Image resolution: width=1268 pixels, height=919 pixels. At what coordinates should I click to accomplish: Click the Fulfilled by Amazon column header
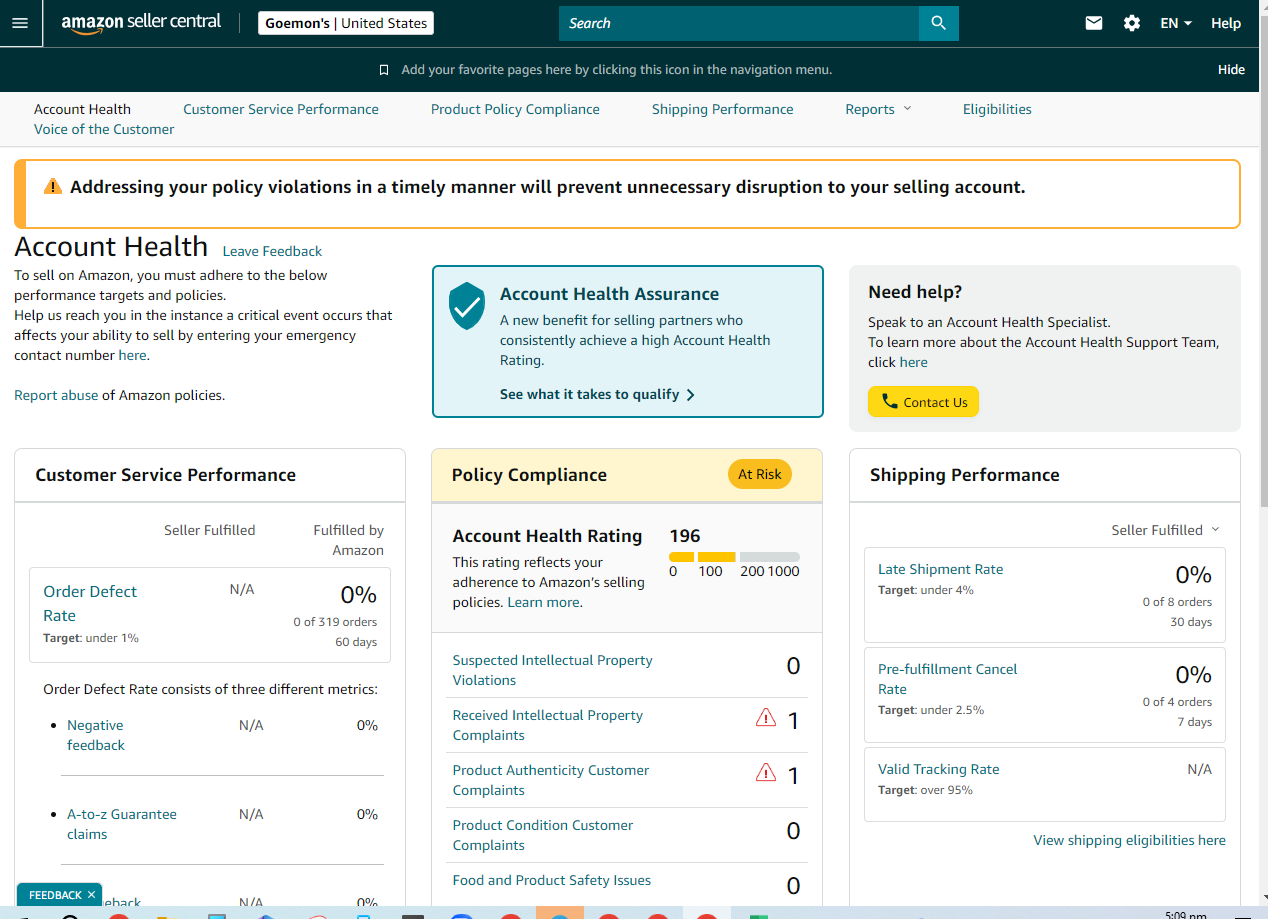pyautogui.click(x=348, y=540)
